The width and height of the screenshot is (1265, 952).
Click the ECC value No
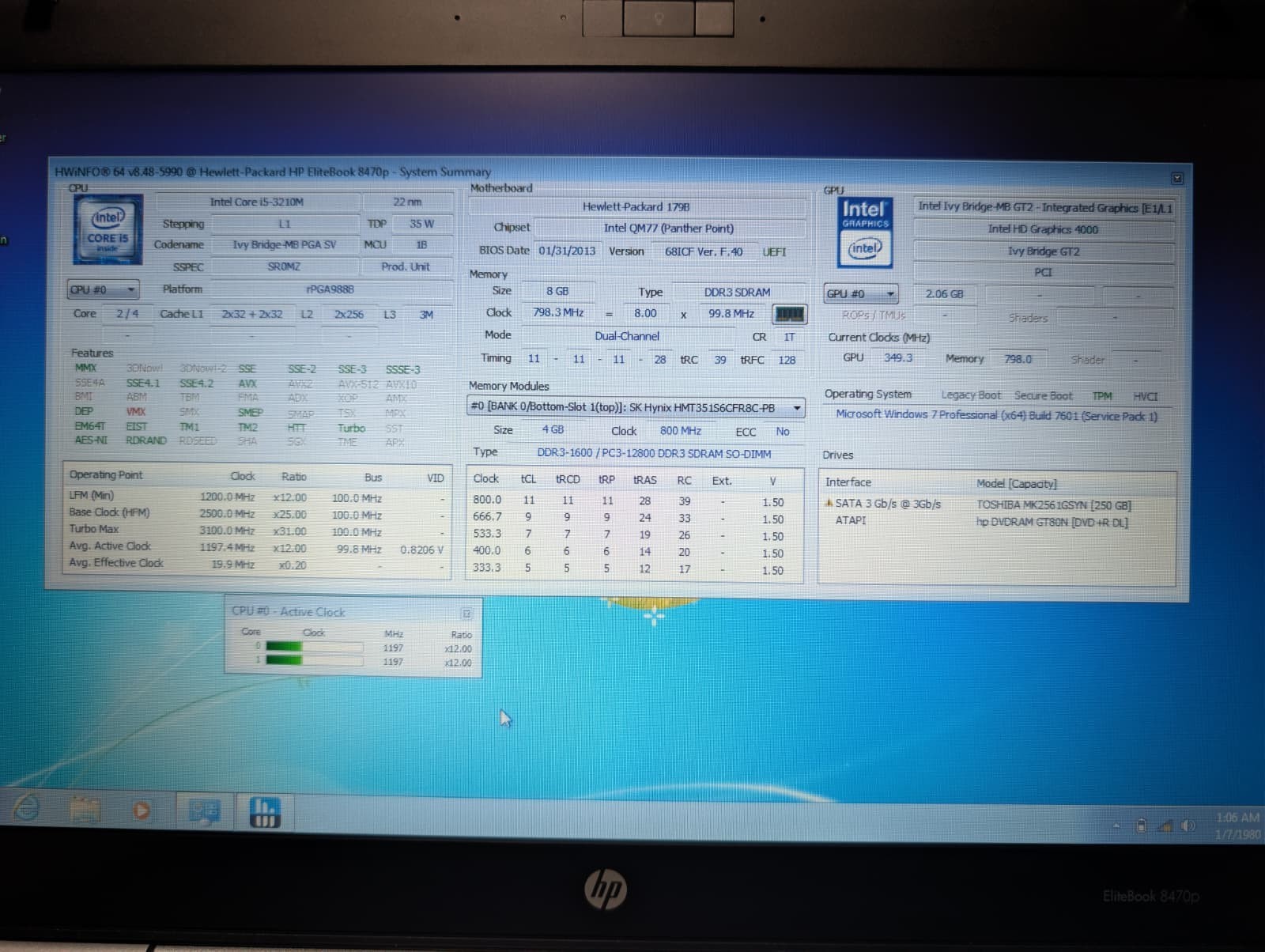click(783, 432)
